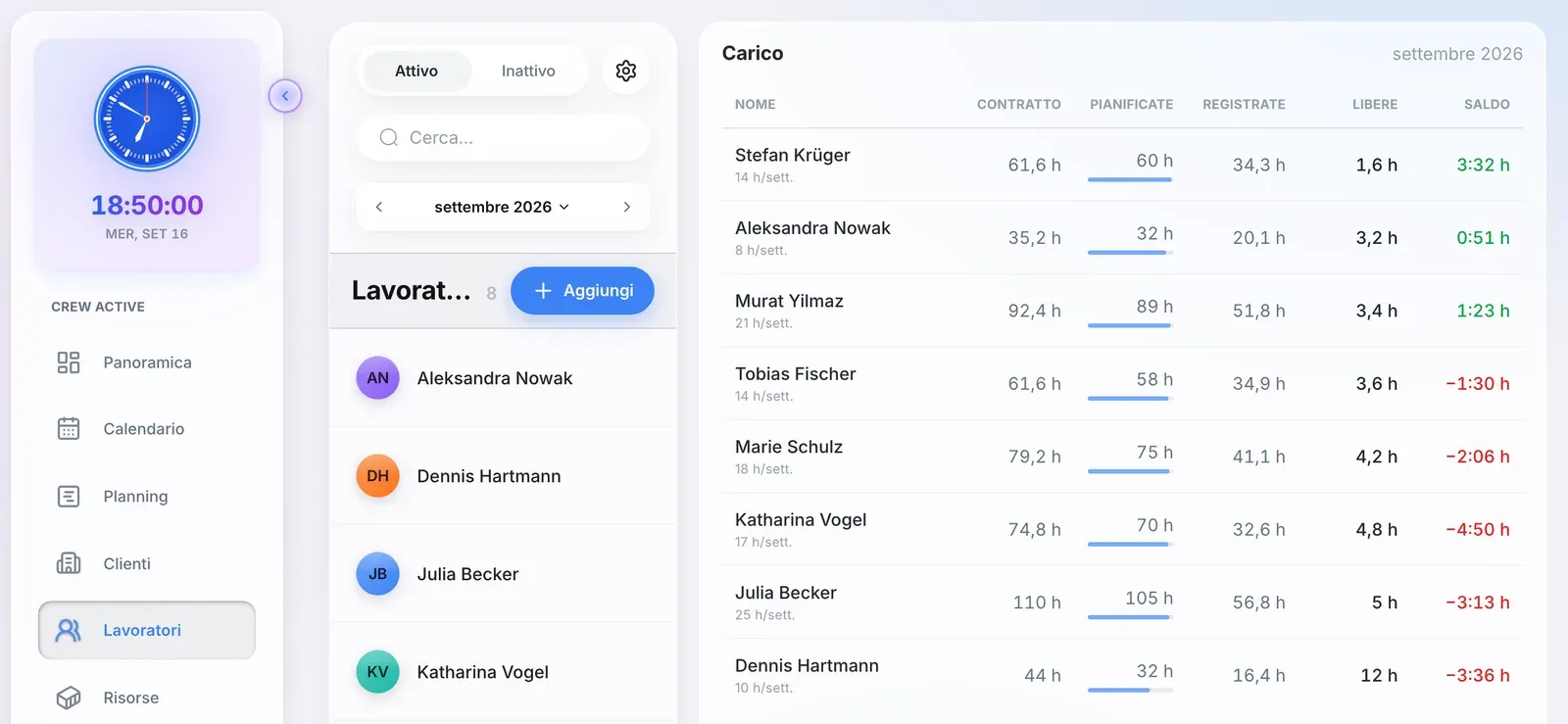Image resolution: width=1568 pixels, height=724 pixels.
Task: Open the Calendario calendar icon
Action: pos(69,429)
